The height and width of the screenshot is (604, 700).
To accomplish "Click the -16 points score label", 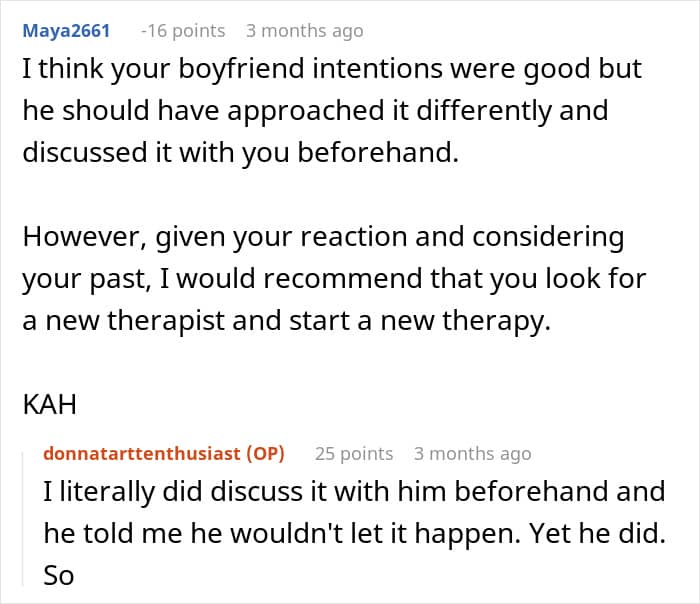I will pos(183,31).
